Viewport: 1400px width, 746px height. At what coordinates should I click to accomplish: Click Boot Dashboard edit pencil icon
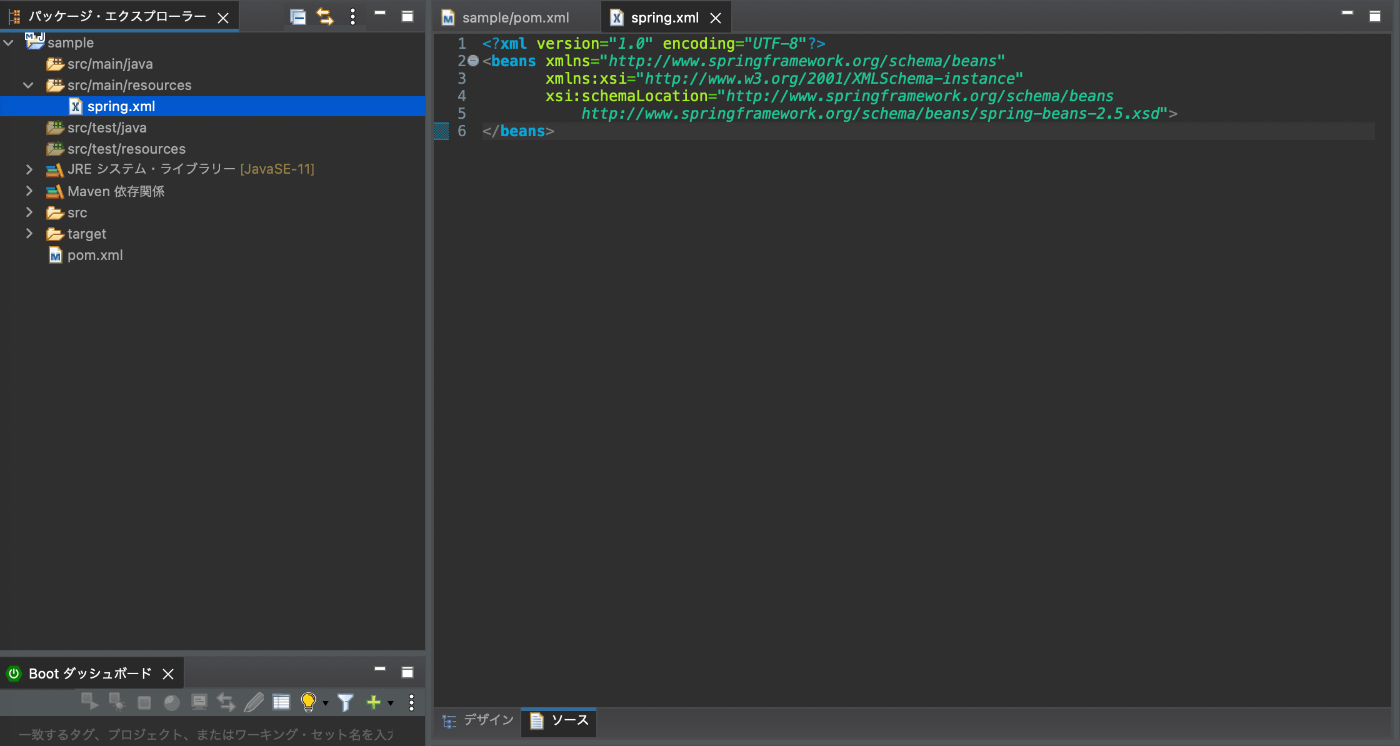point(254,703)
